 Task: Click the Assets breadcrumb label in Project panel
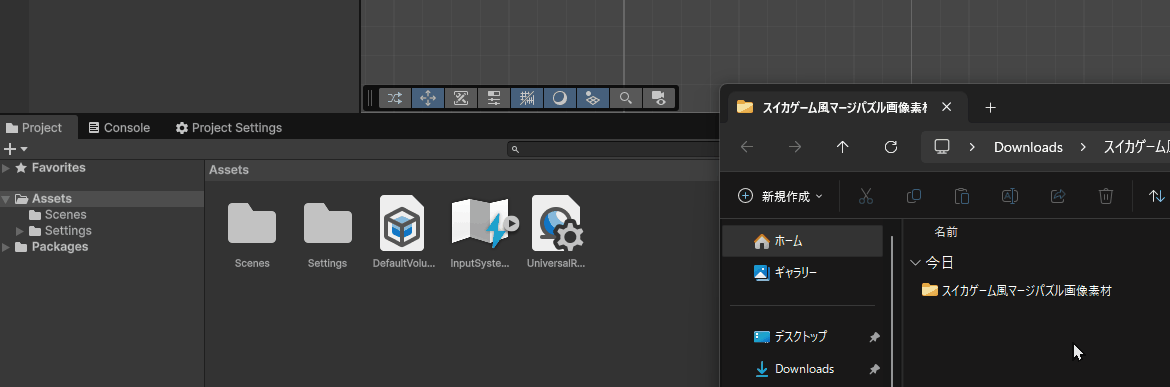tap(228, 170)
